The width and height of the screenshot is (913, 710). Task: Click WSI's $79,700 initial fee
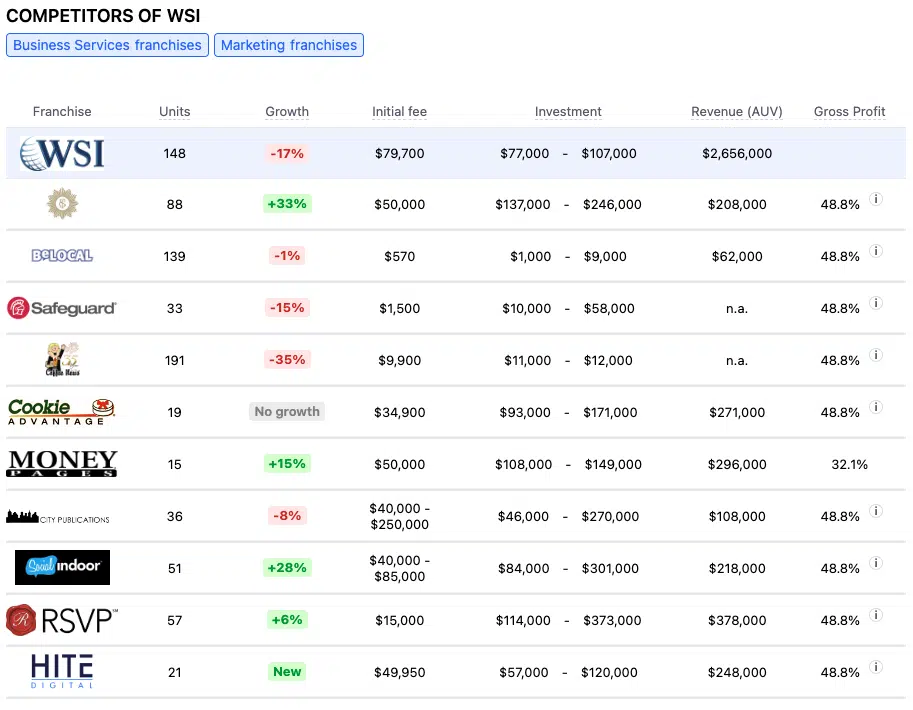[x=399, y=153]
